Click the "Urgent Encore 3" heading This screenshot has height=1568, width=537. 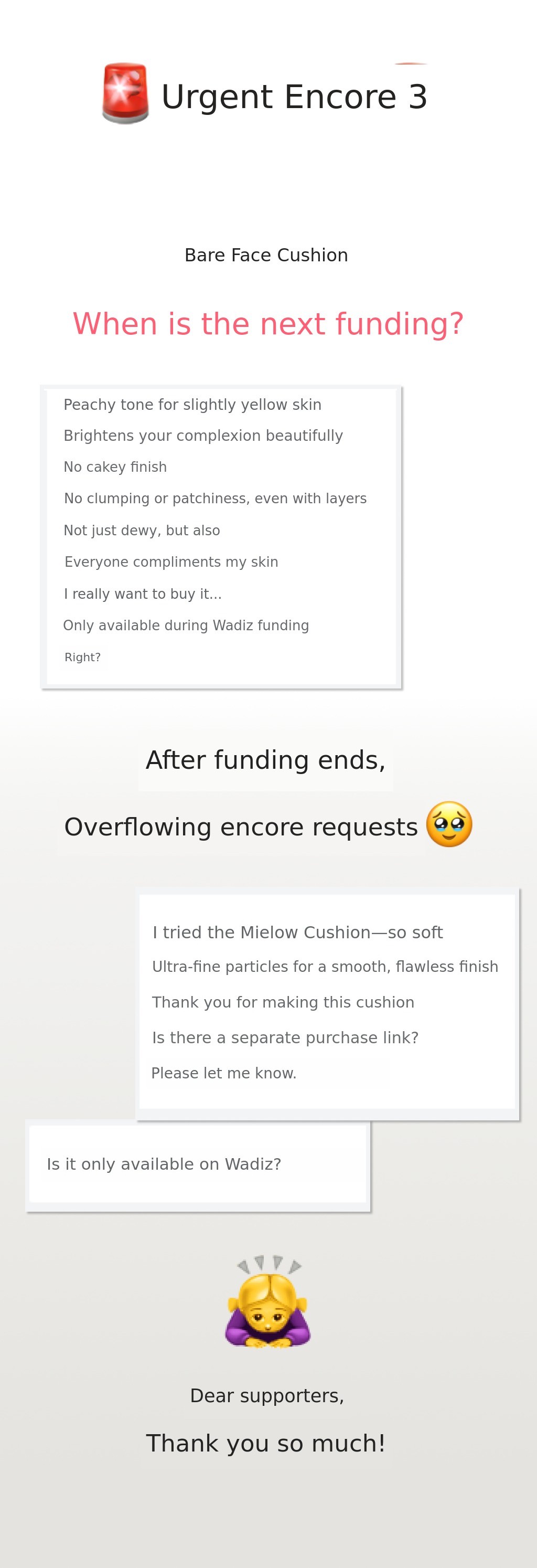click(x=294, y=97)
